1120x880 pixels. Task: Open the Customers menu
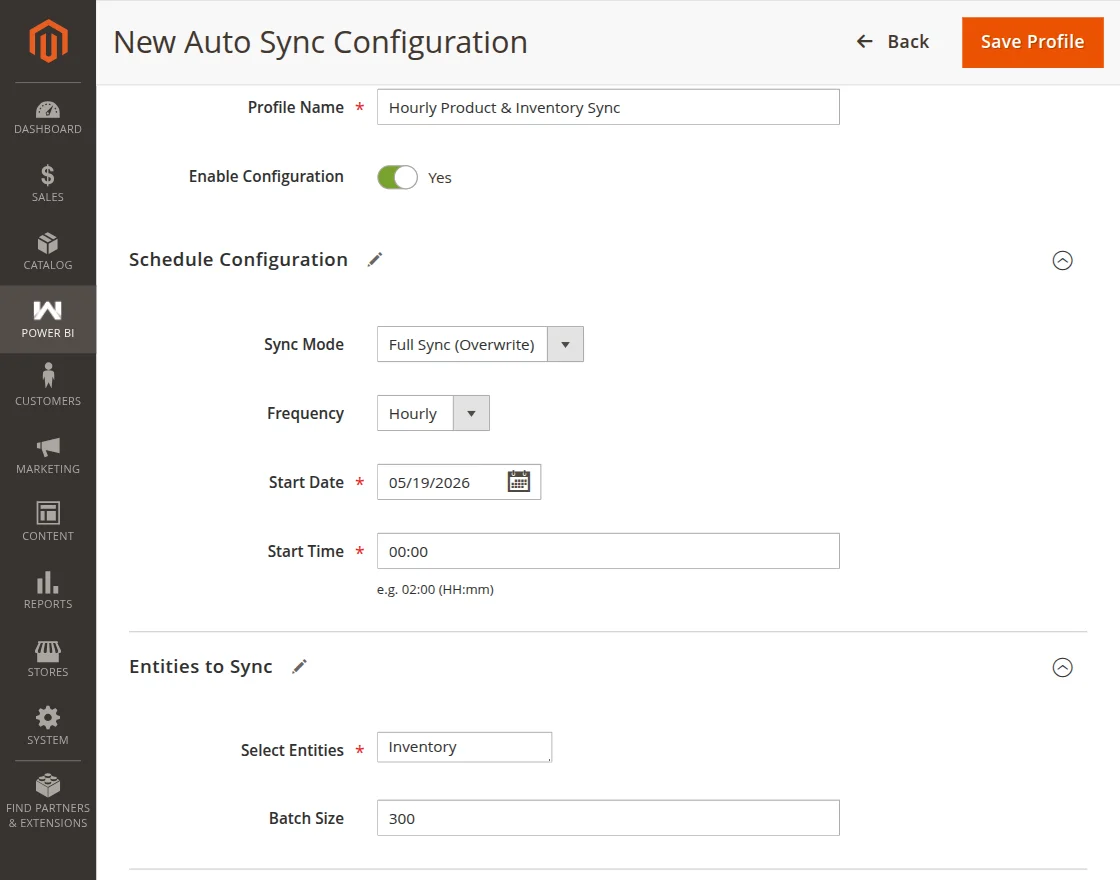tap(48, 387)
